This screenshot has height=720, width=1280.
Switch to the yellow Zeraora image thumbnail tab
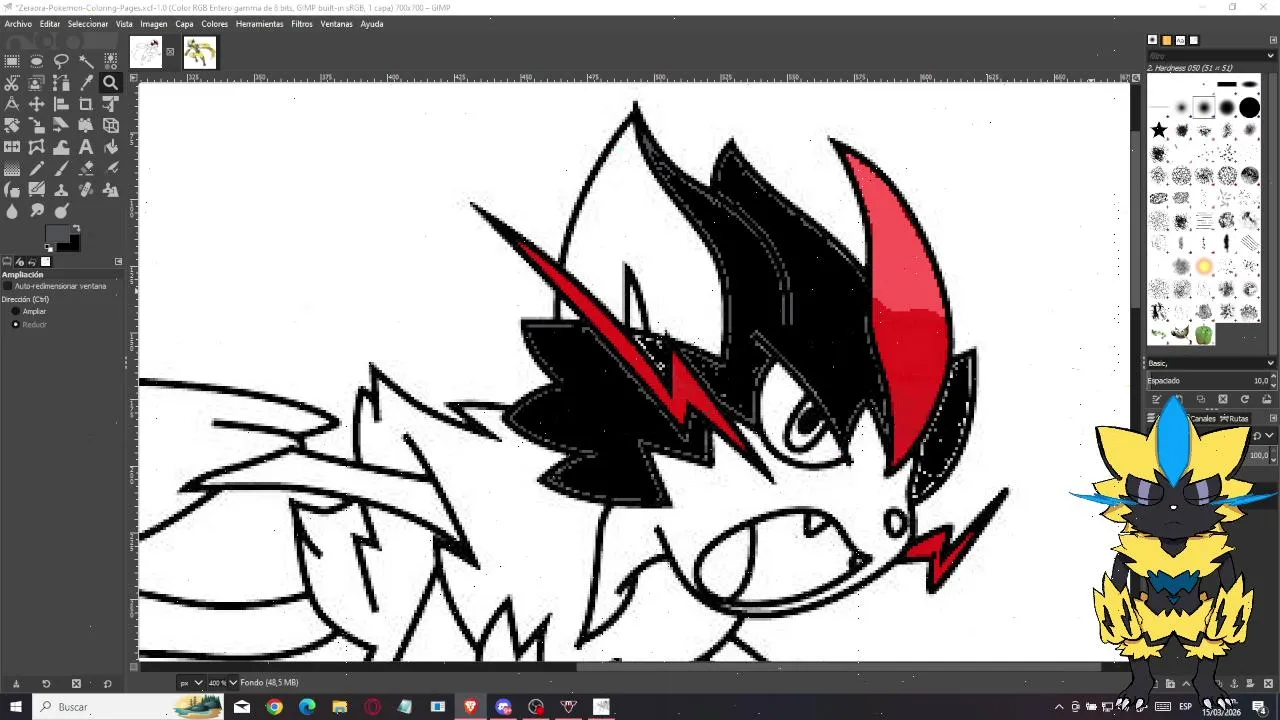[x=199, y=52]
